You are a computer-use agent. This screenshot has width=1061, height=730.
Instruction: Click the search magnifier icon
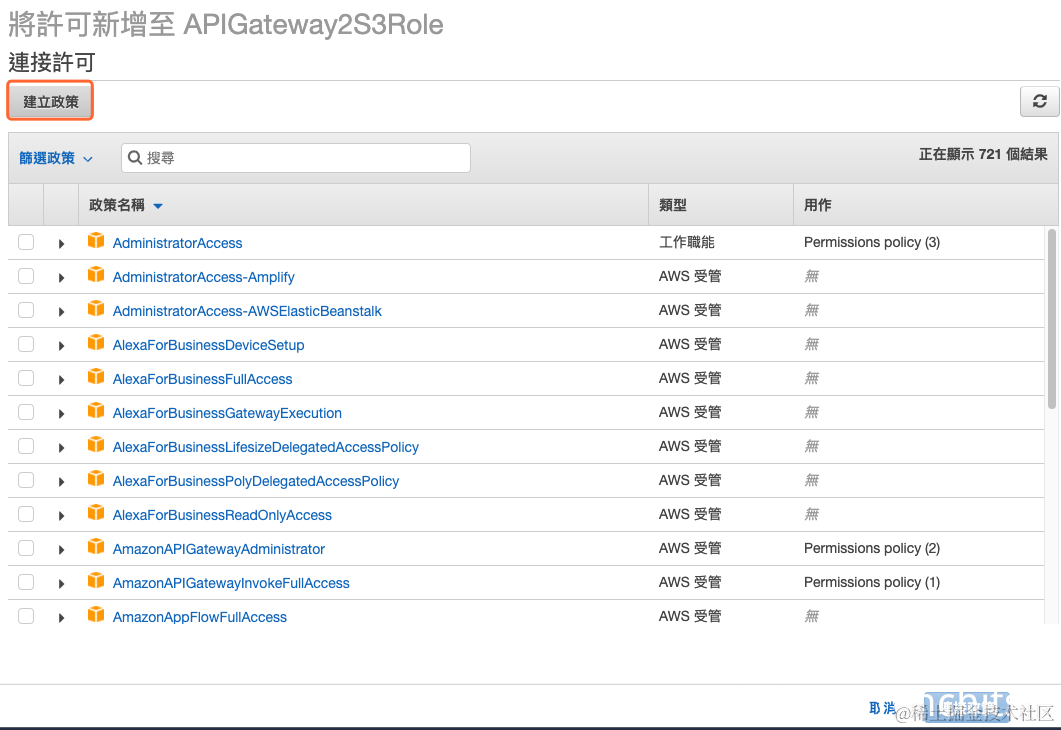(x=135, y=158)
